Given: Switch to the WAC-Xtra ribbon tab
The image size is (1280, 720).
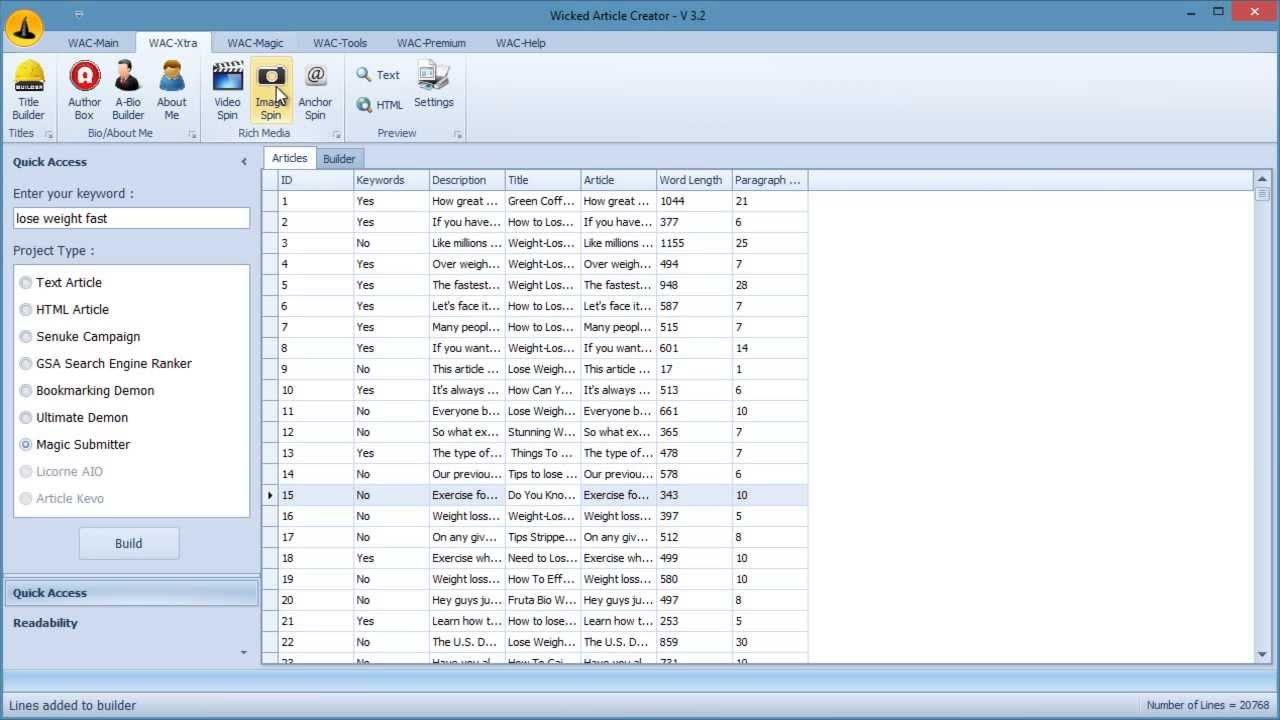Looking at the screenshot, I should click(173, 43).
